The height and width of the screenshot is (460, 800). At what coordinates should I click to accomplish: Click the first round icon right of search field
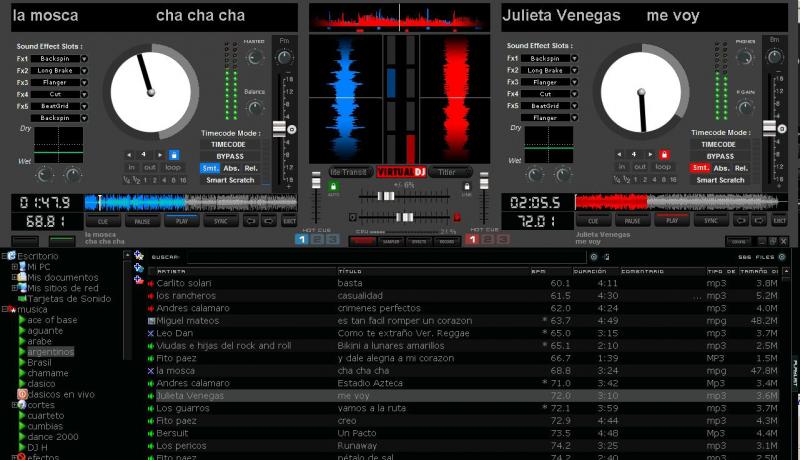(x=594, y=257)
